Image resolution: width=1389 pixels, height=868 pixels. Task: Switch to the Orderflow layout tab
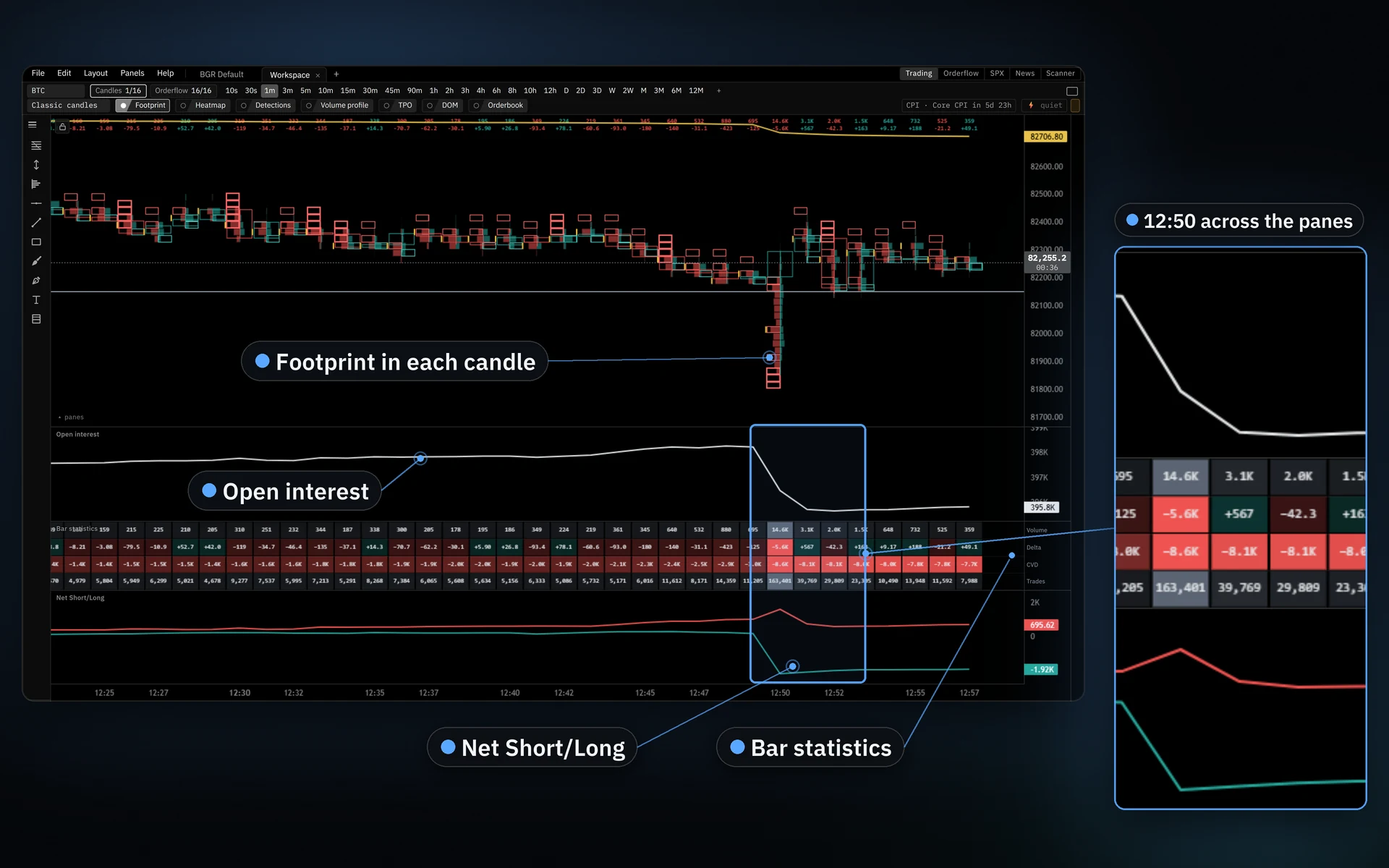point(961,74)
